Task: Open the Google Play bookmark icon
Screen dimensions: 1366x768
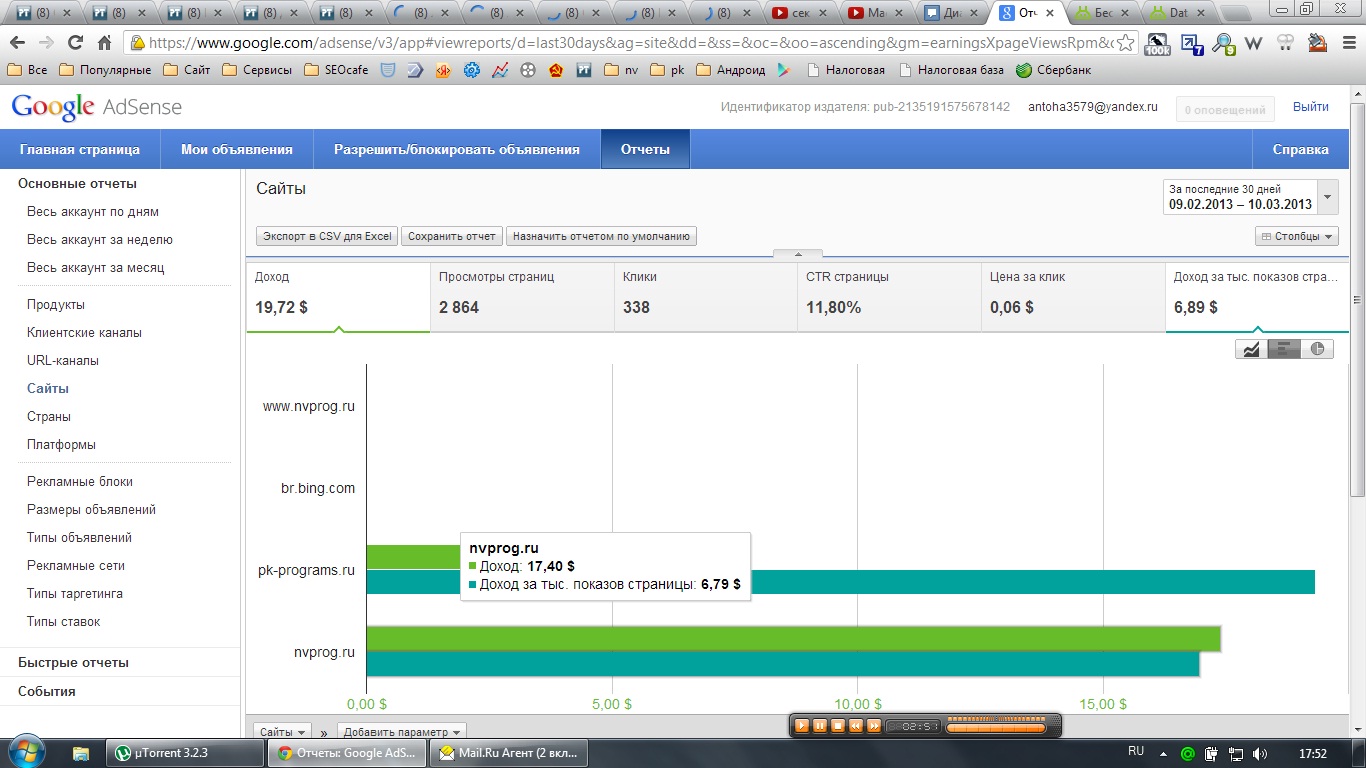Action: 785,71
